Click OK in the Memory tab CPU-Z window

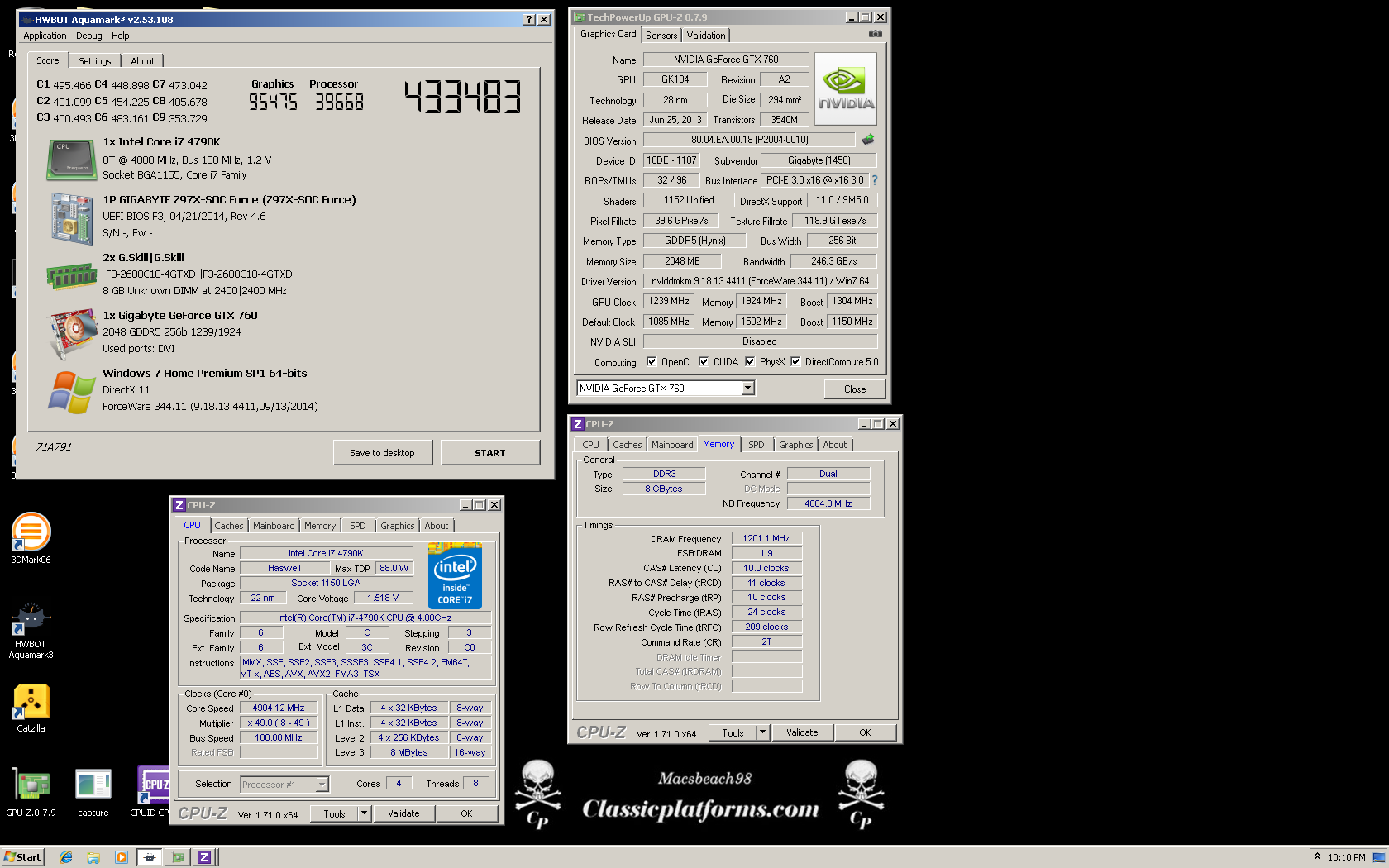(x=865, y=732)
